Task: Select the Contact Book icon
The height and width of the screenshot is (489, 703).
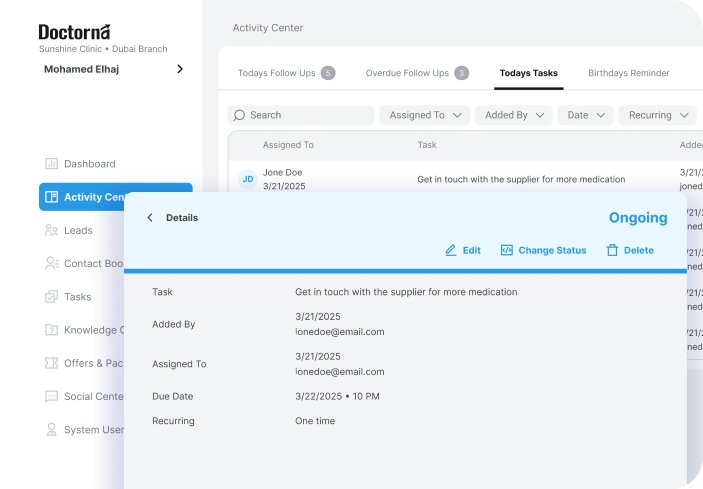Action: click(51, 263)
